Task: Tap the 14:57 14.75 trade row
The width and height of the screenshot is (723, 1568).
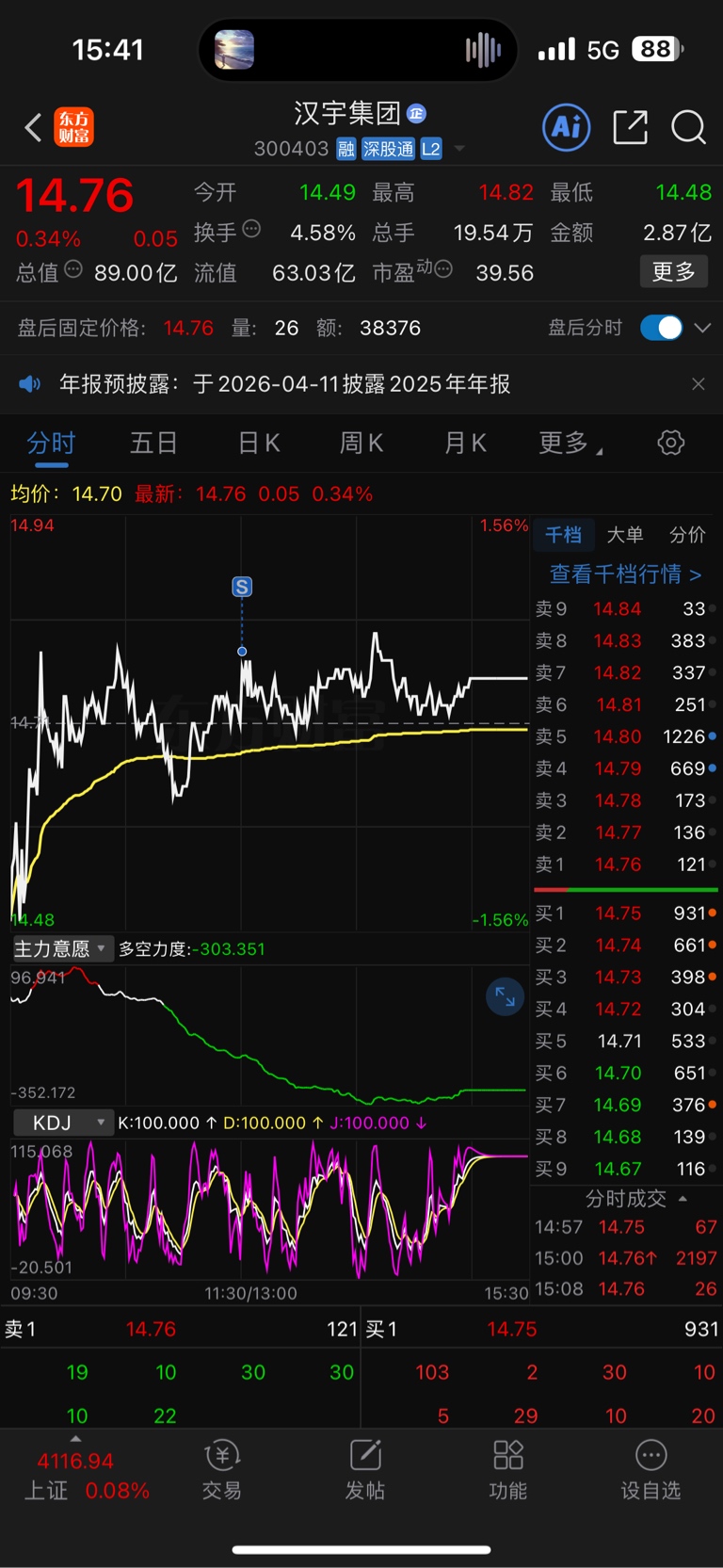Action: pyautogui.click(x=626, y=1227)
